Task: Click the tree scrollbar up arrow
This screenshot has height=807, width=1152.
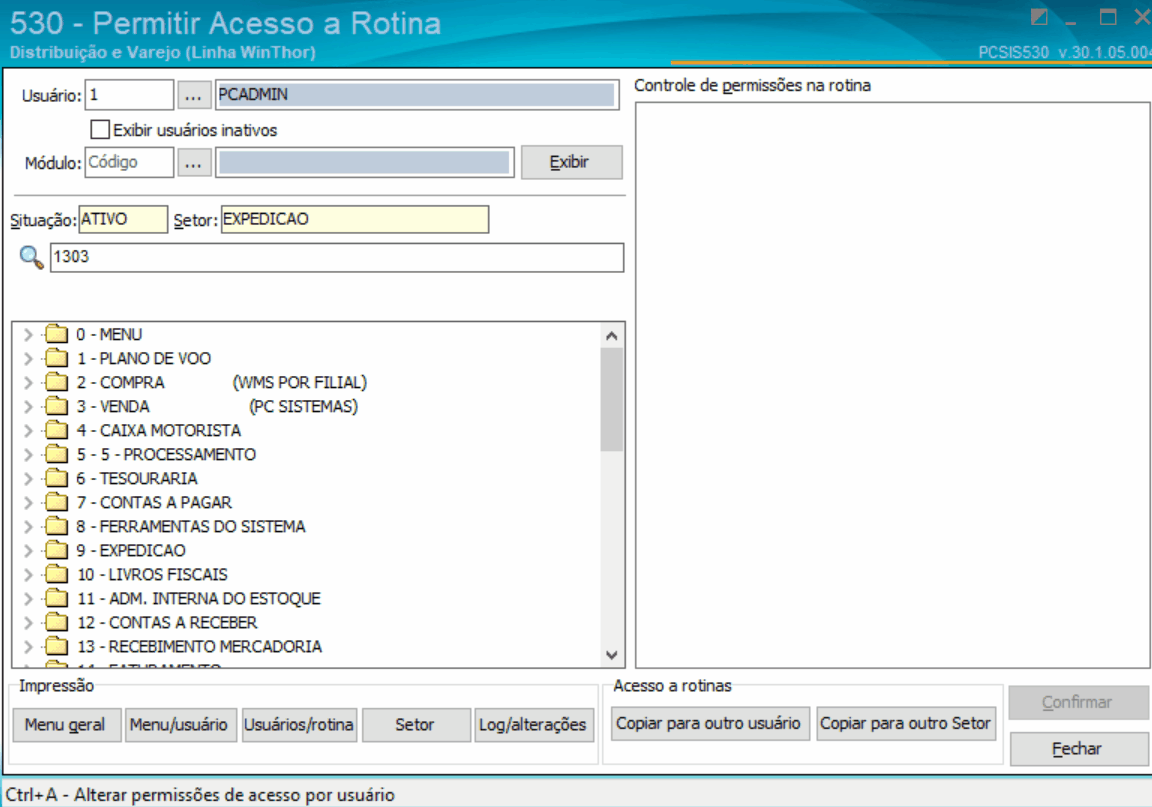Action: point(611,336)
